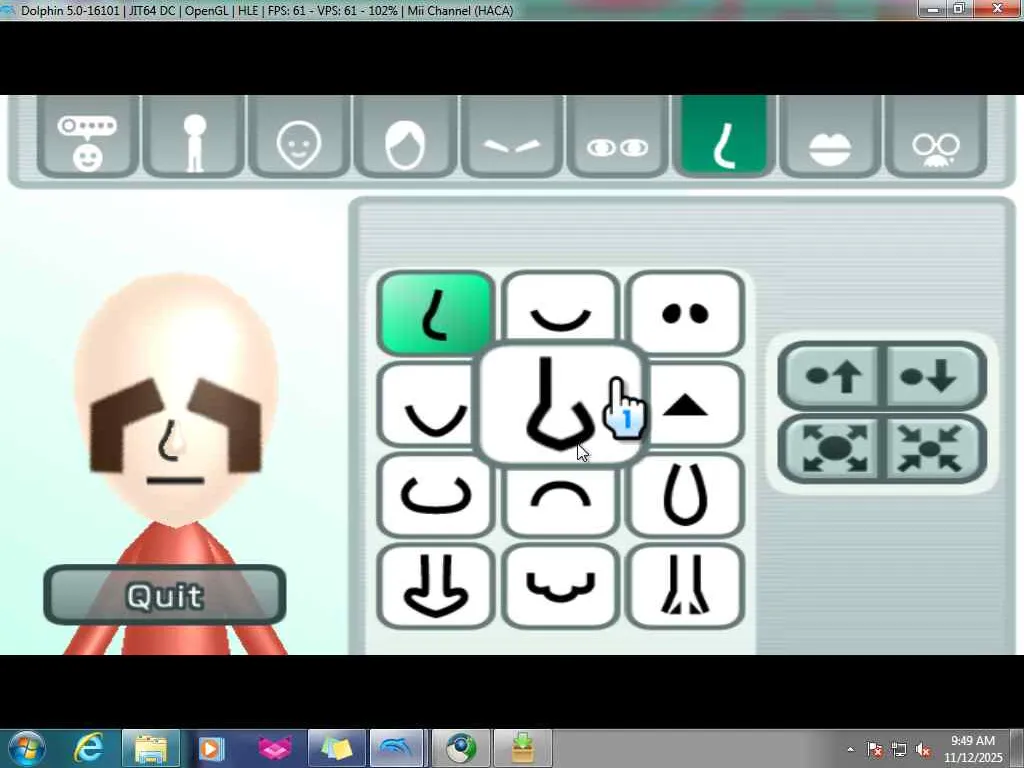The image size is (1024, 768).
Task: Click the muted volume speaker icon
Action: [923, 749]
